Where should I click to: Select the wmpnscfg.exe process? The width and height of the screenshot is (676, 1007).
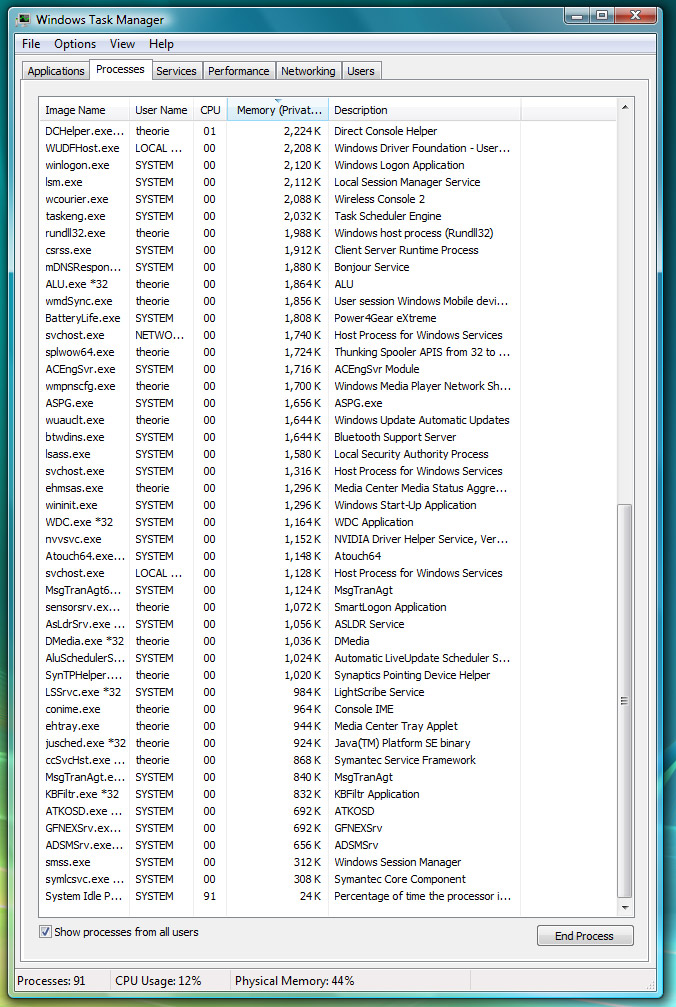[280, 387]
